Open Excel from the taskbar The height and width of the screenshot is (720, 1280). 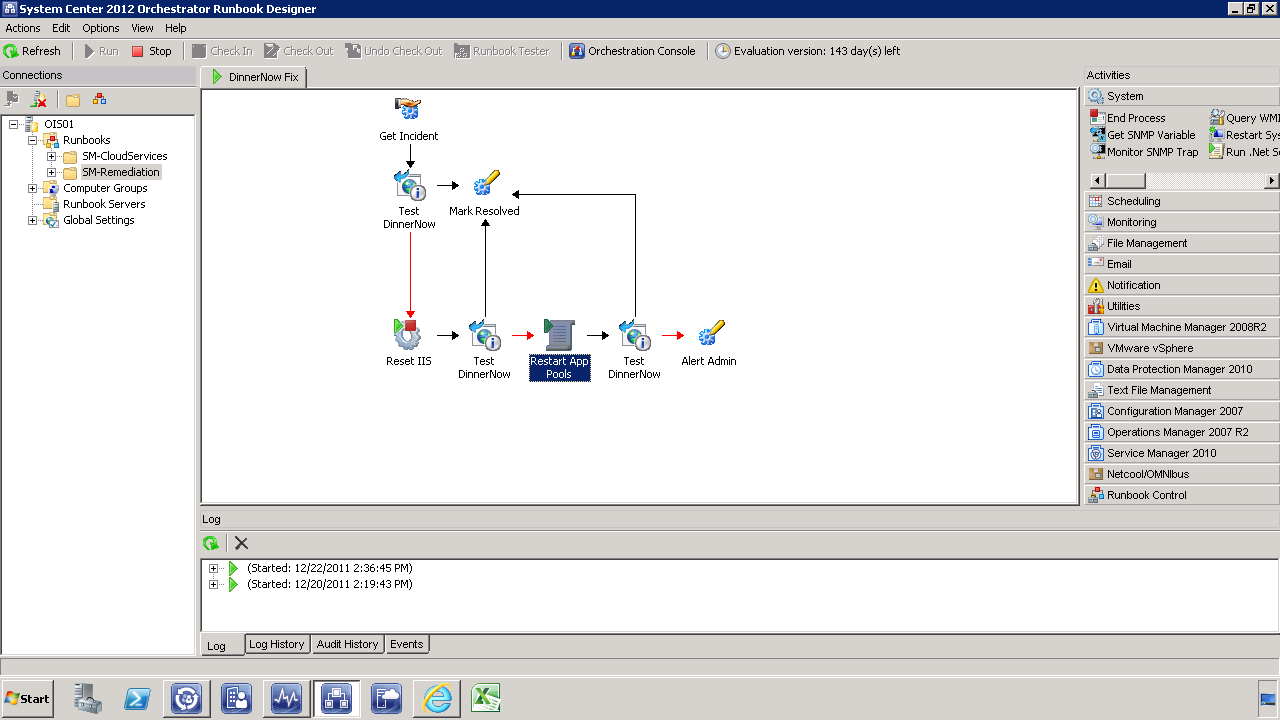(486, 698)
